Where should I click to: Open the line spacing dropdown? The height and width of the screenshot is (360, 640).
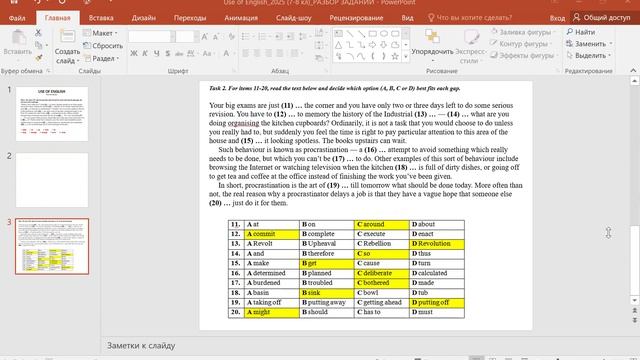pos(304,37)
